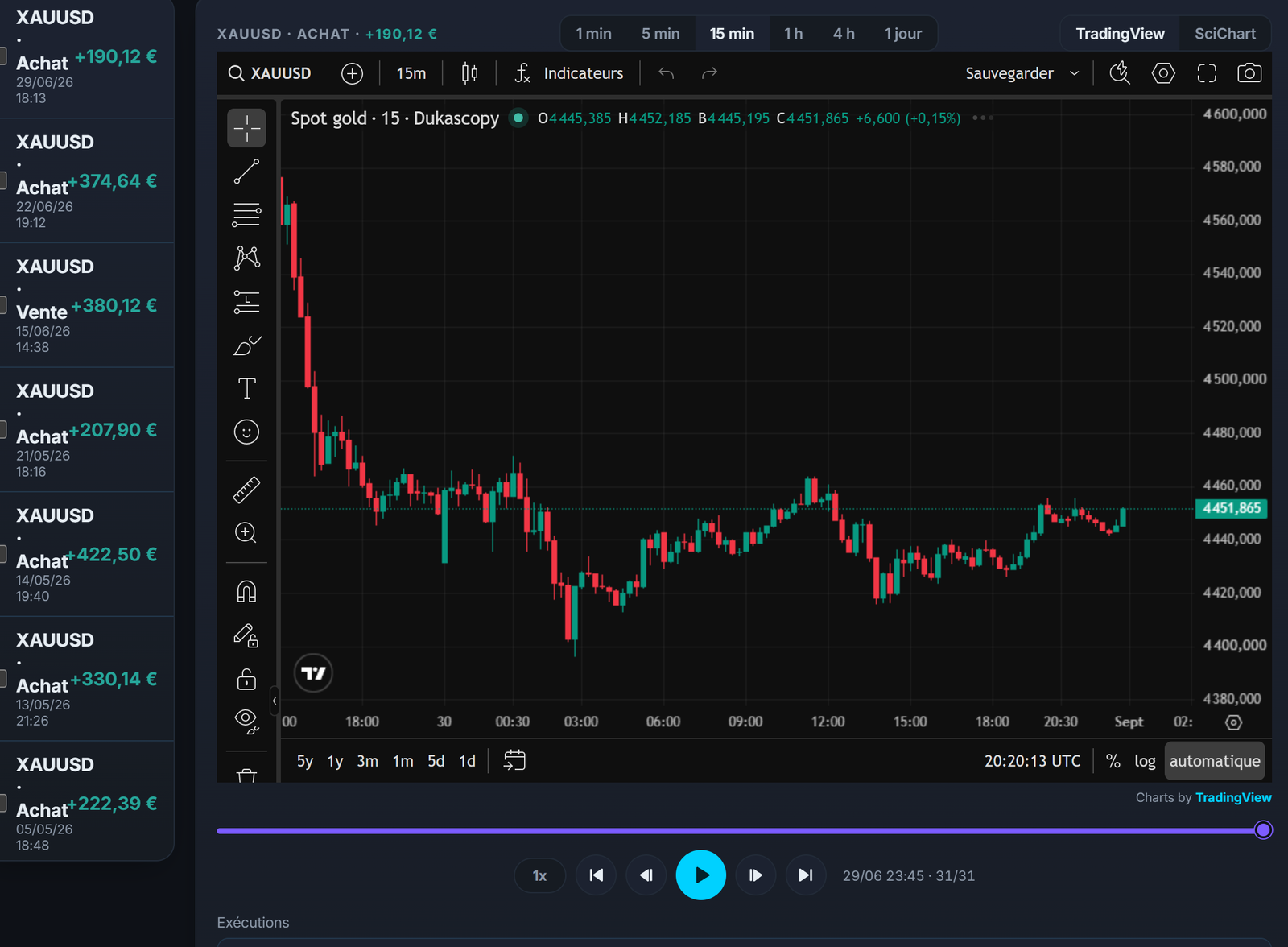The width and height of the screenshot is (1288, 947).
Task: Open price axis settings gear
Action: [1233, 722]
